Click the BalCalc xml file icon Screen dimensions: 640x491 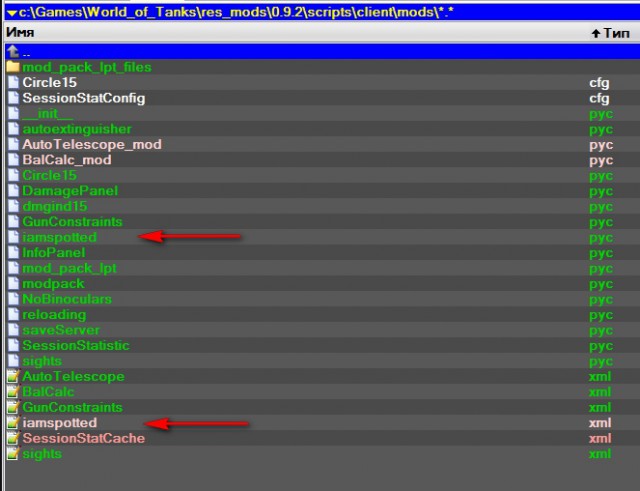point(13,392)
